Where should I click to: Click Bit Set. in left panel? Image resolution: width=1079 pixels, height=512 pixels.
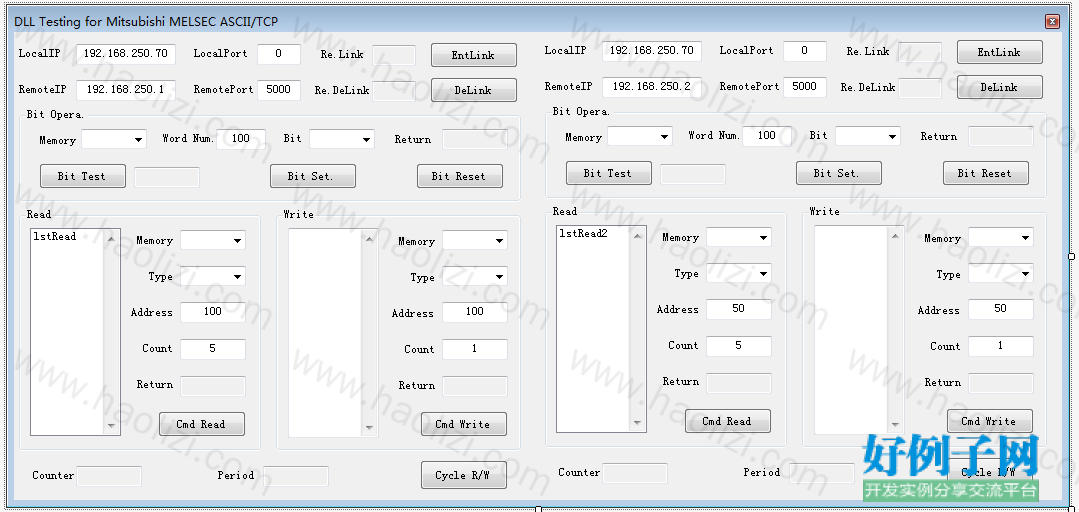pyautogui.click(x=312, y=176)
